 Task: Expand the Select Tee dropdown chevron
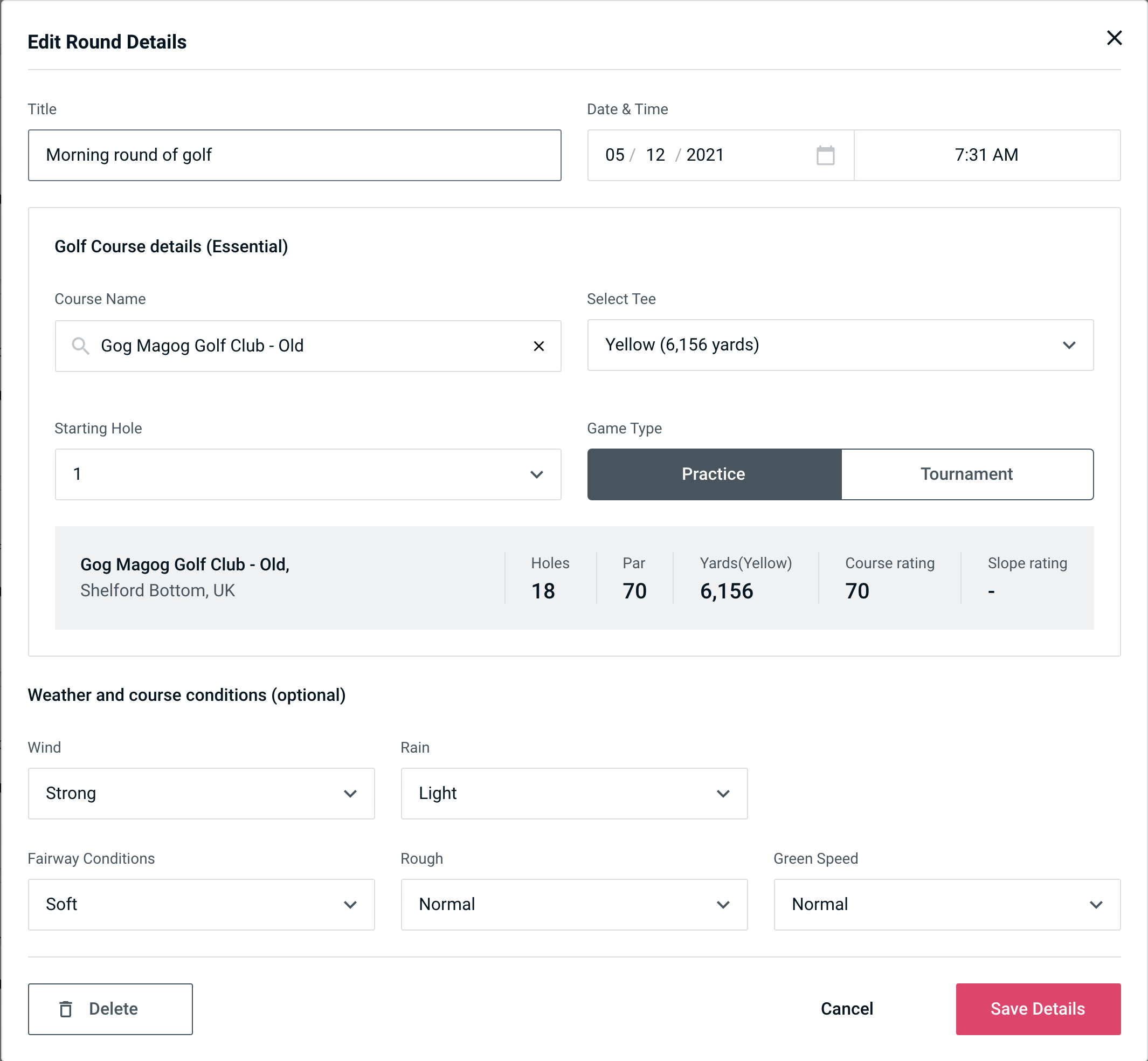tap(1070, 345)
